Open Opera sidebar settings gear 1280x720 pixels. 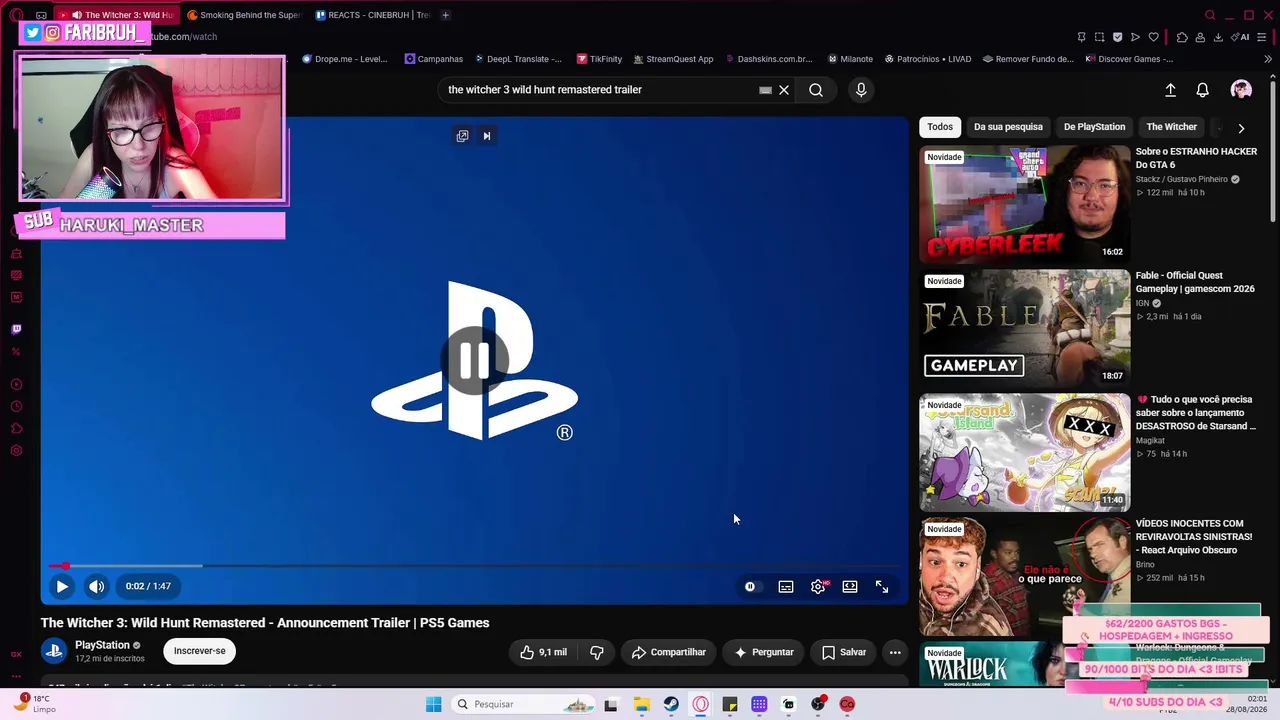point(16,450)
